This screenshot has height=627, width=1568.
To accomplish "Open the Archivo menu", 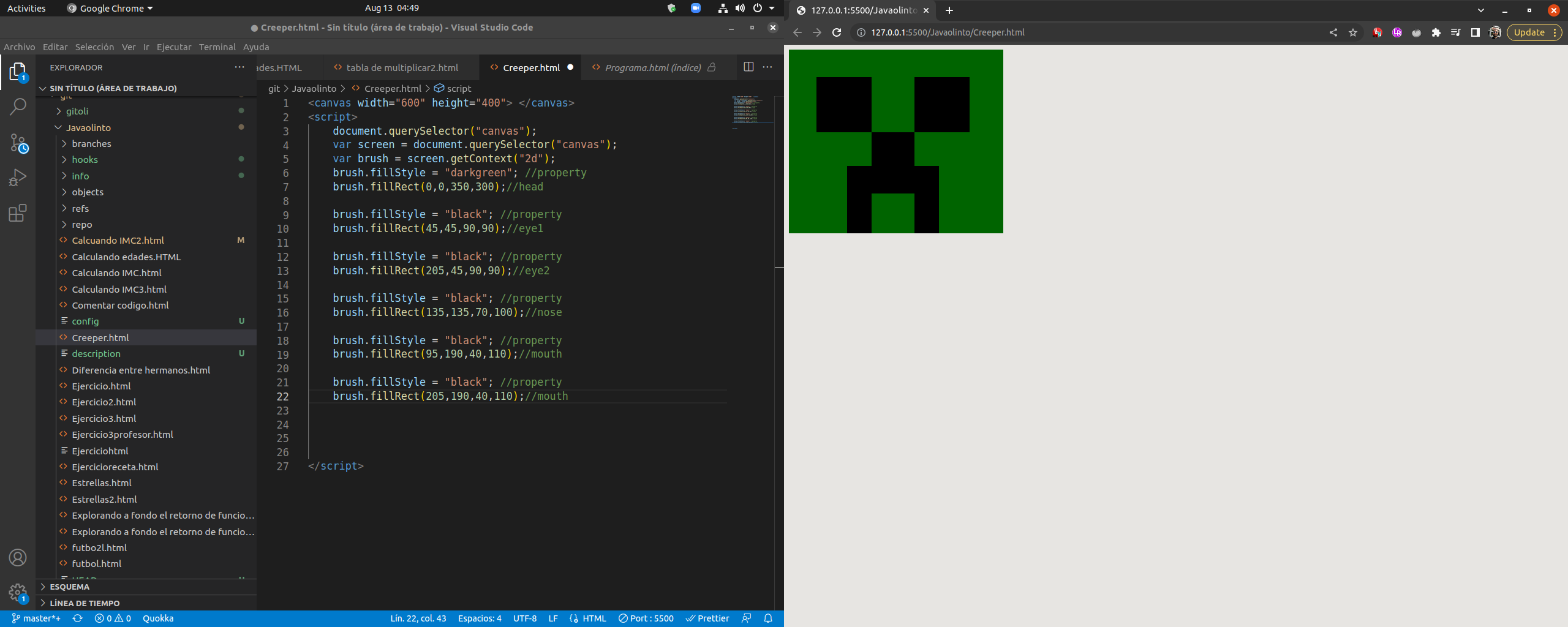I will click(19, 47).
